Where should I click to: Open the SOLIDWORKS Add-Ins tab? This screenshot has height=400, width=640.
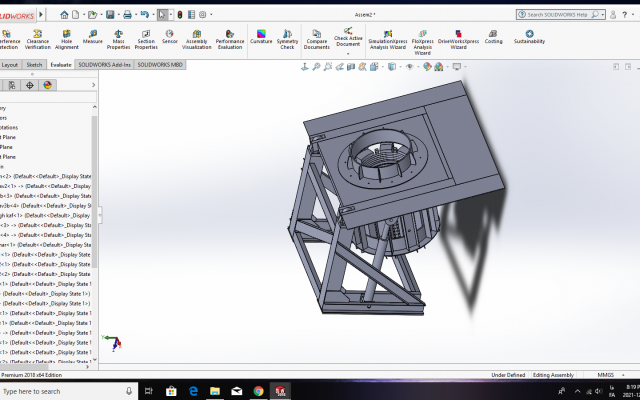click(104, 65)
